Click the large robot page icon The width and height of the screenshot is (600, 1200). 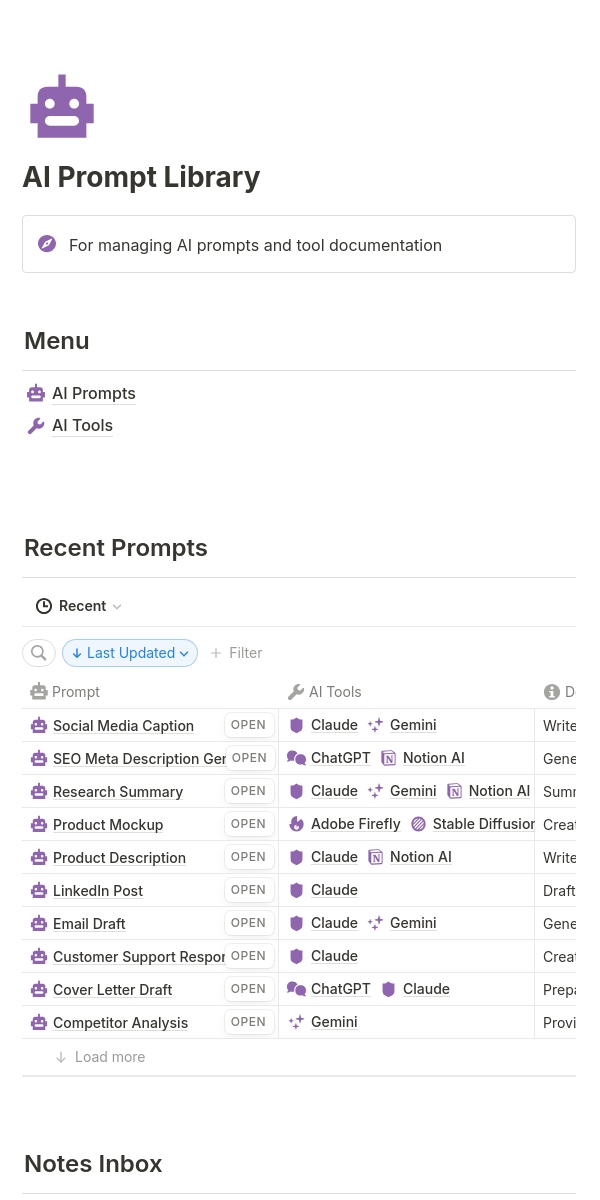[62, 107]
